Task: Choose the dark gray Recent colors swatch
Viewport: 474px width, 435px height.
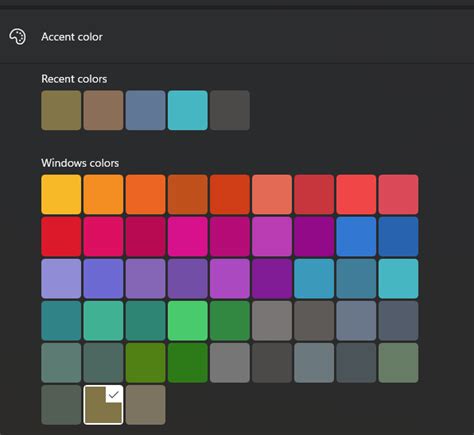Action: (x=230, y=110)
